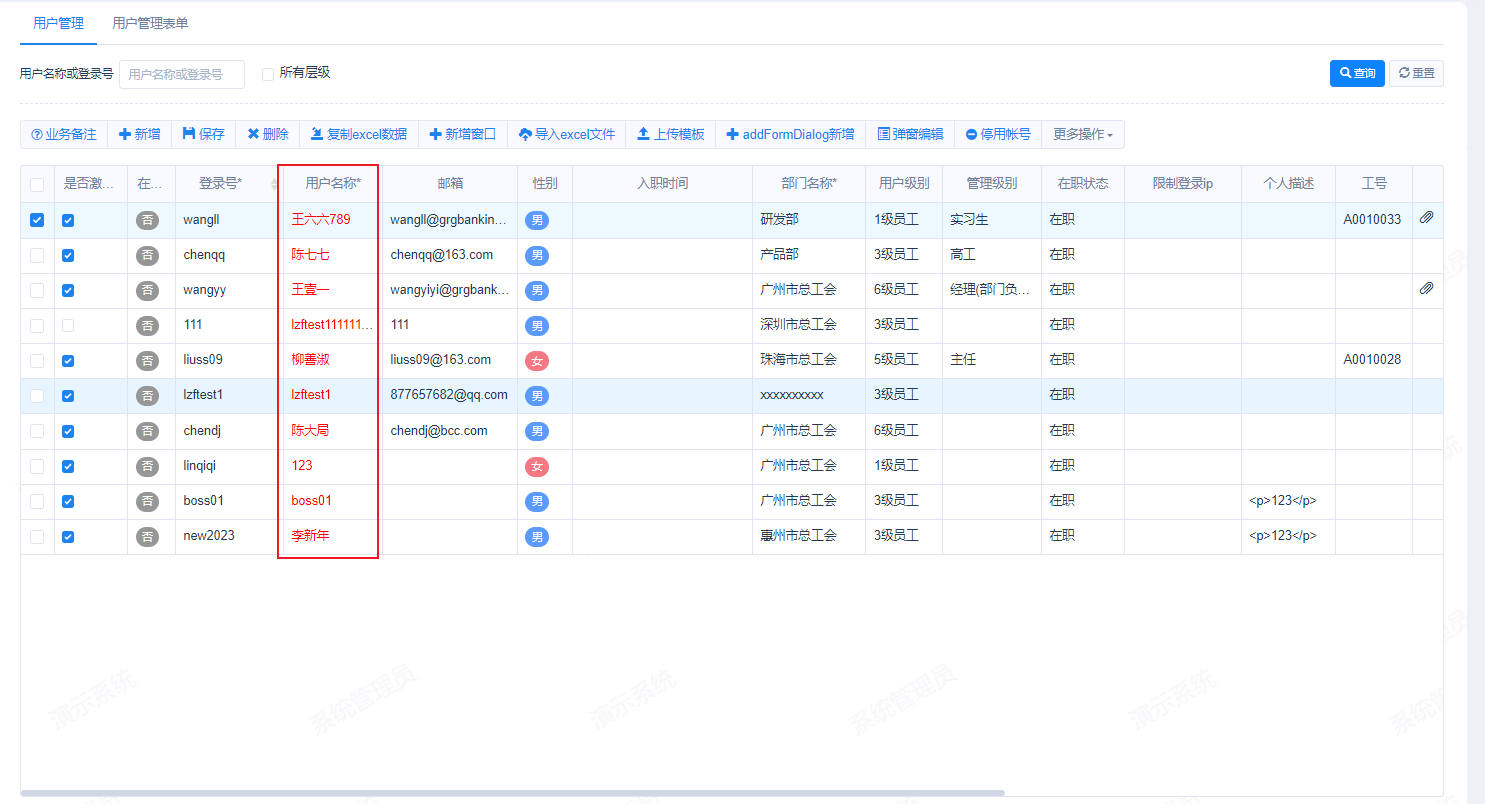Screen dimensions: 1485x804
Task: Click 导入excel文件 button
Action: 567,134
